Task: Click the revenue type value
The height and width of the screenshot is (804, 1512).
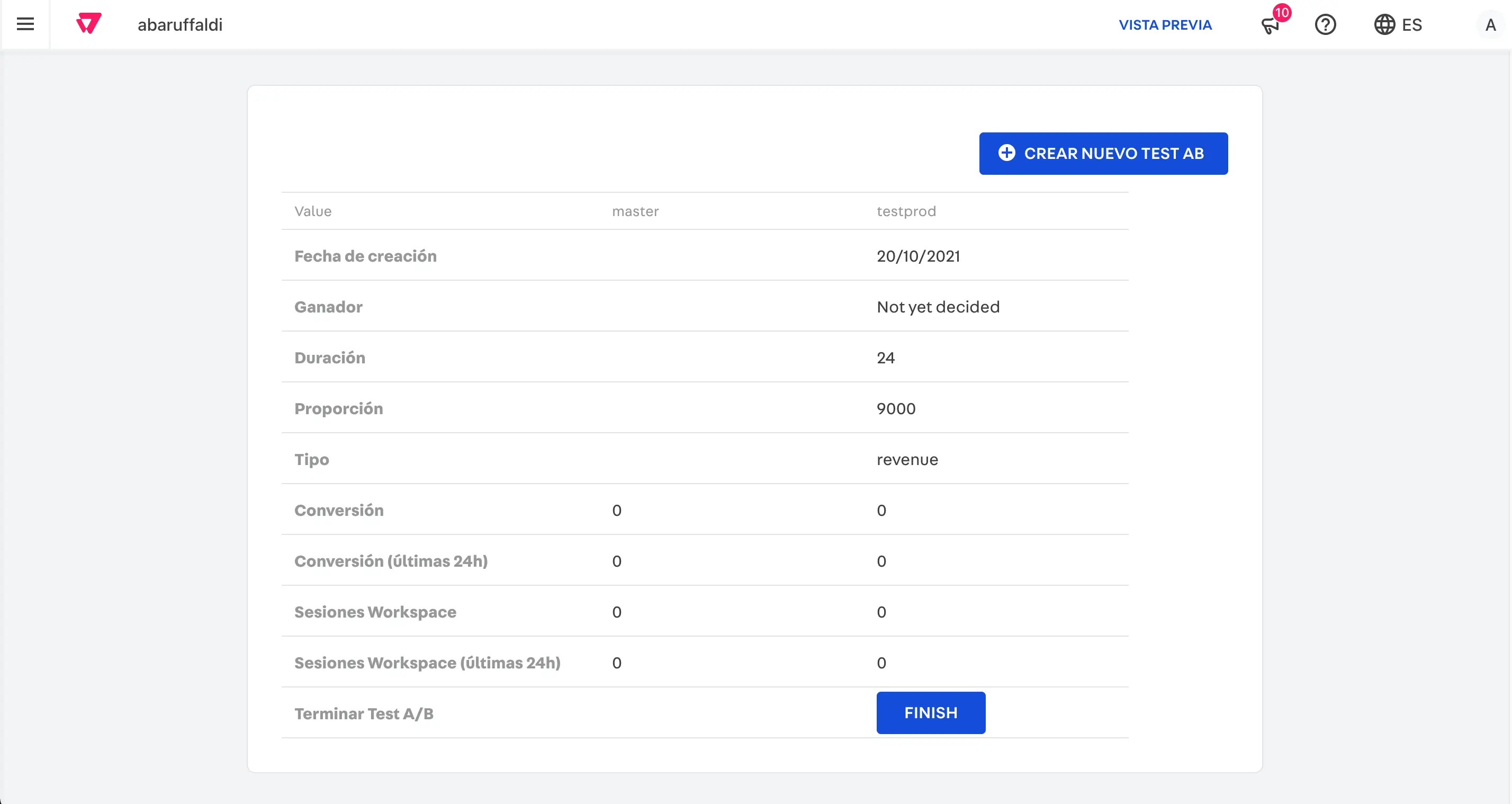Action: (907, 459)
